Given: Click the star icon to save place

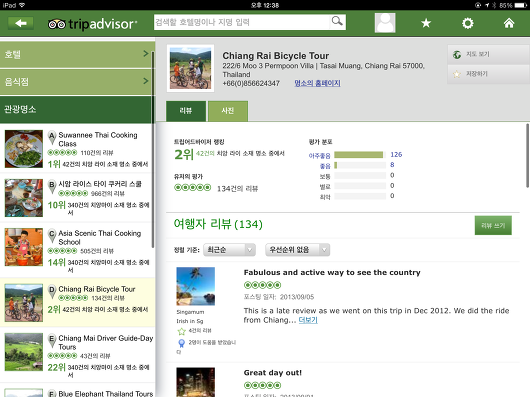Looking at the screenshot, I should point(457,74).
